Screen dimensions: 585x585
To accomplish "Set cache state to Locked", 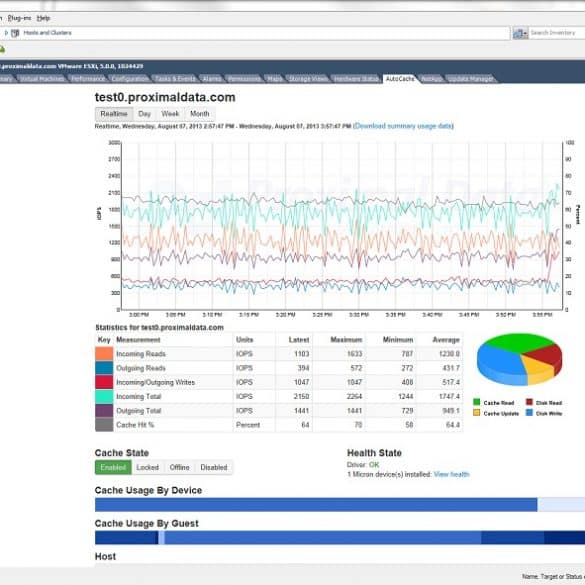I will pos(147,467).
